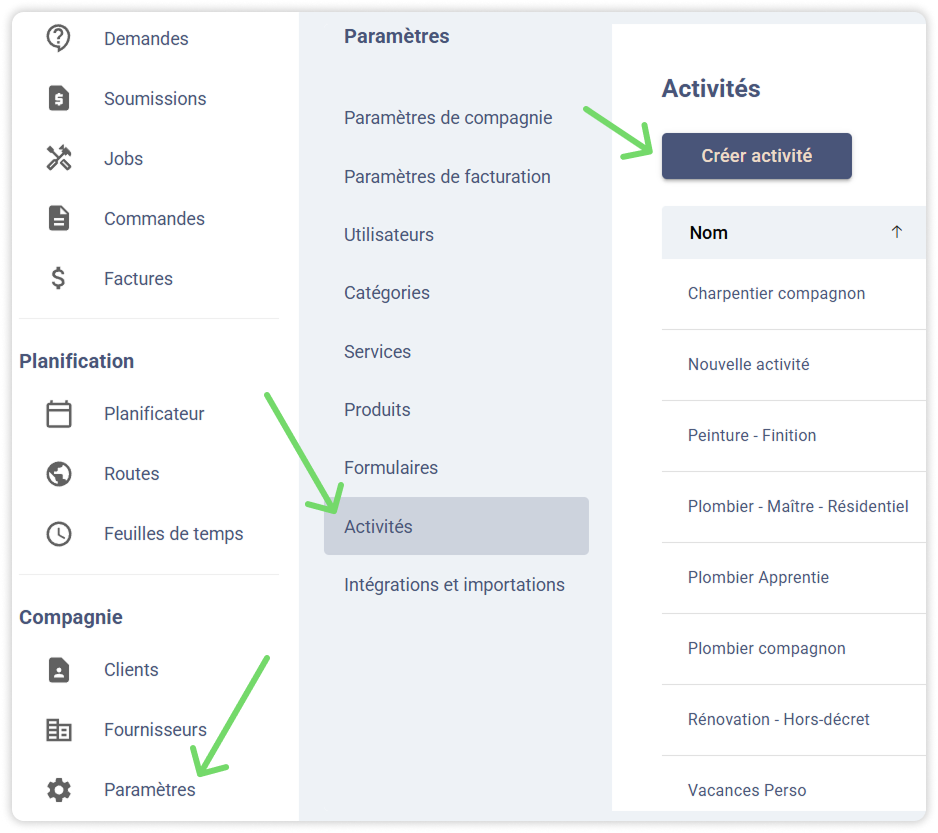Open the Plombier Apprentie activity row
The height and width of the screenshot is (833, 938).
[x=758, y=578]
